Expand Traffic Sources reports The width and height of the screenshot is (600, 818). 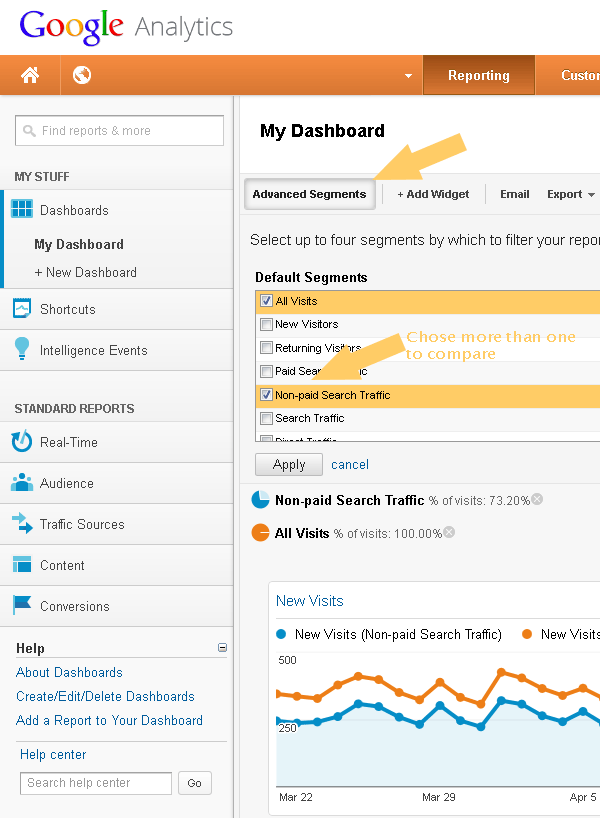82,524
